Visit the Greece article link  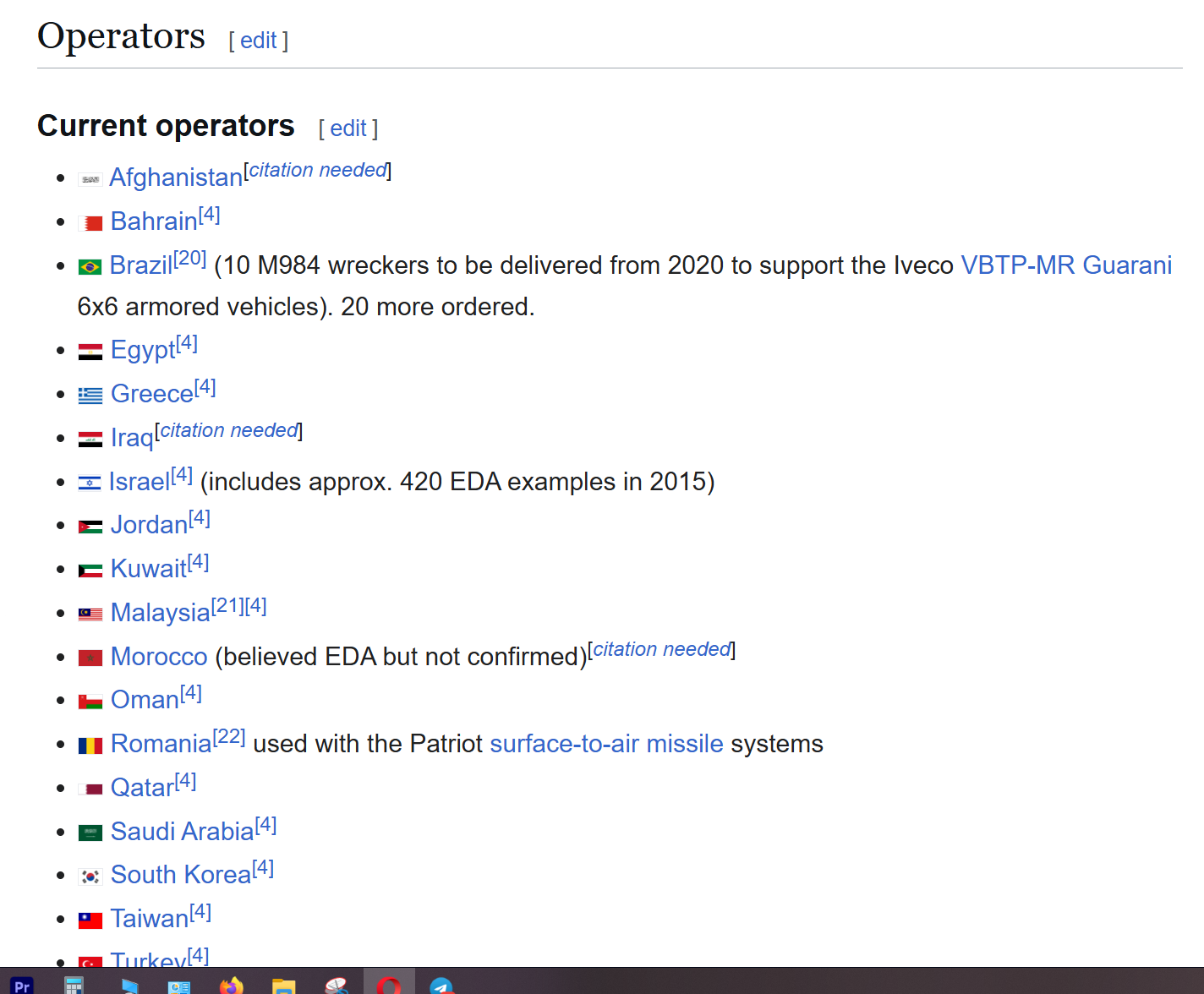coord(152,394)
